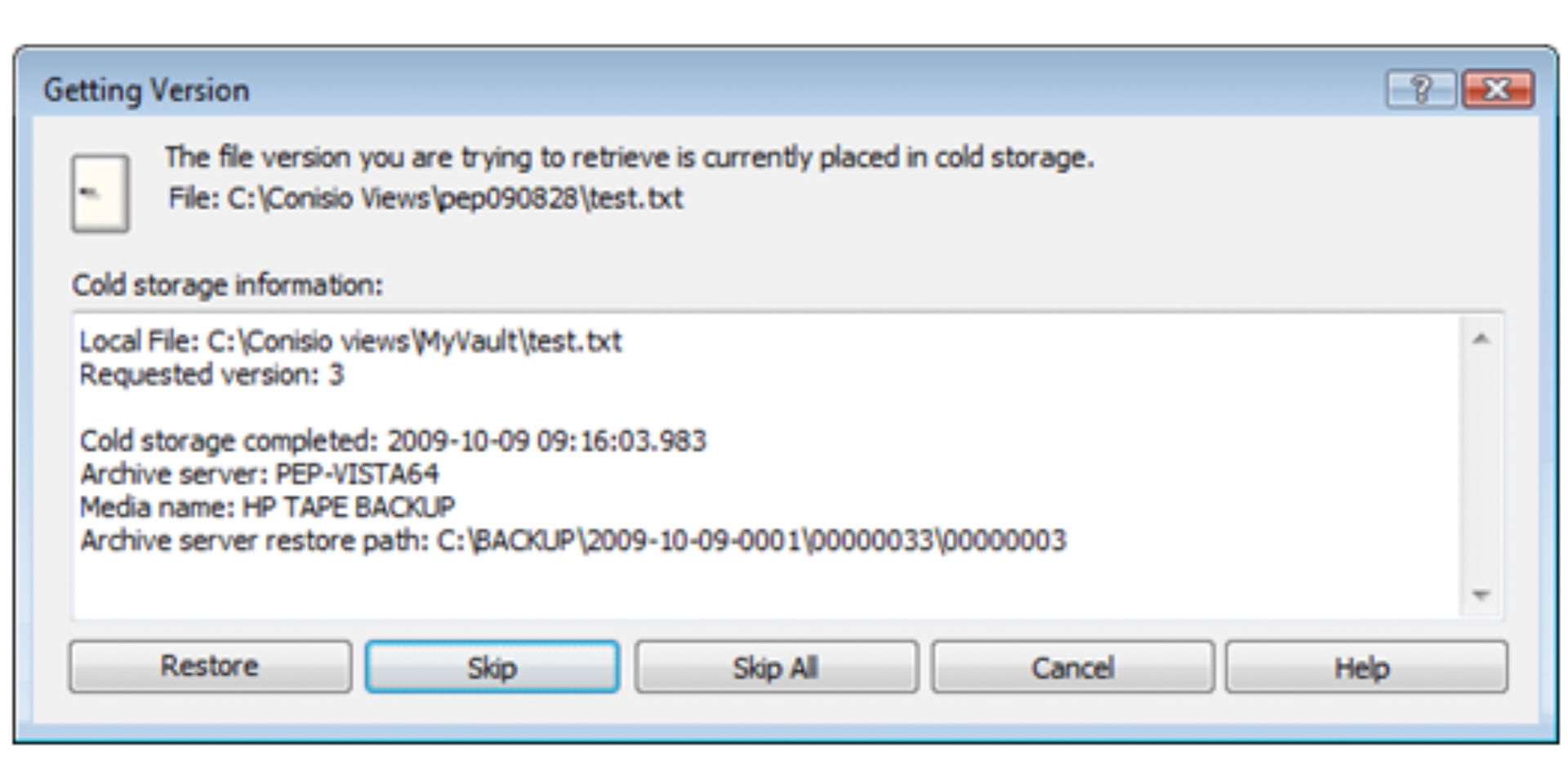
Task: Click the scroll up arrow in info box
Action: 1481,339
